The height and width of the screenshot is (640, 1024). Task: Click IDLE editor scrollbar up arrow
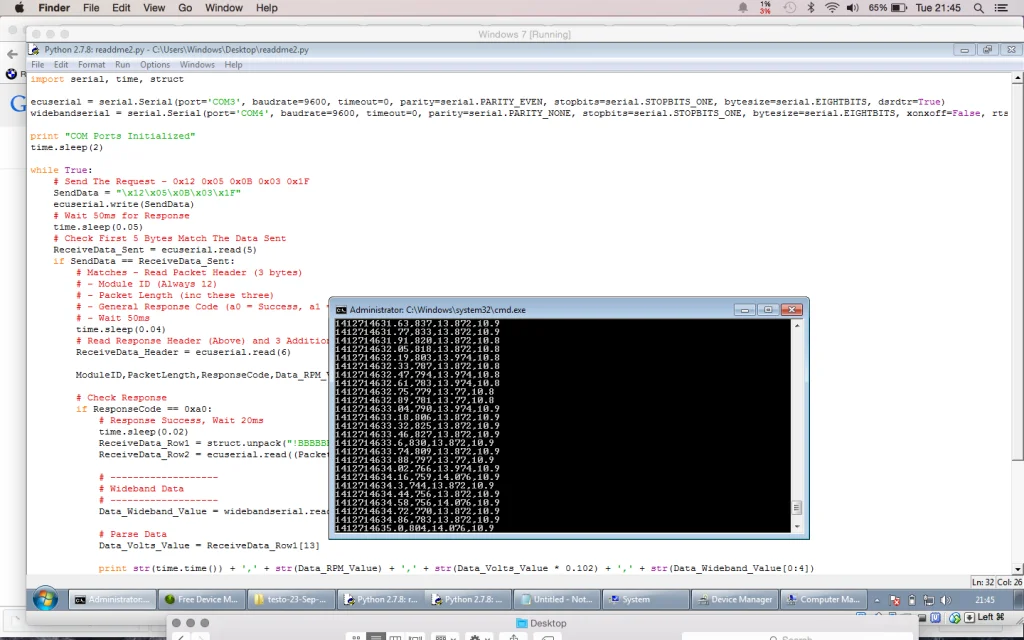(1017, 78)
